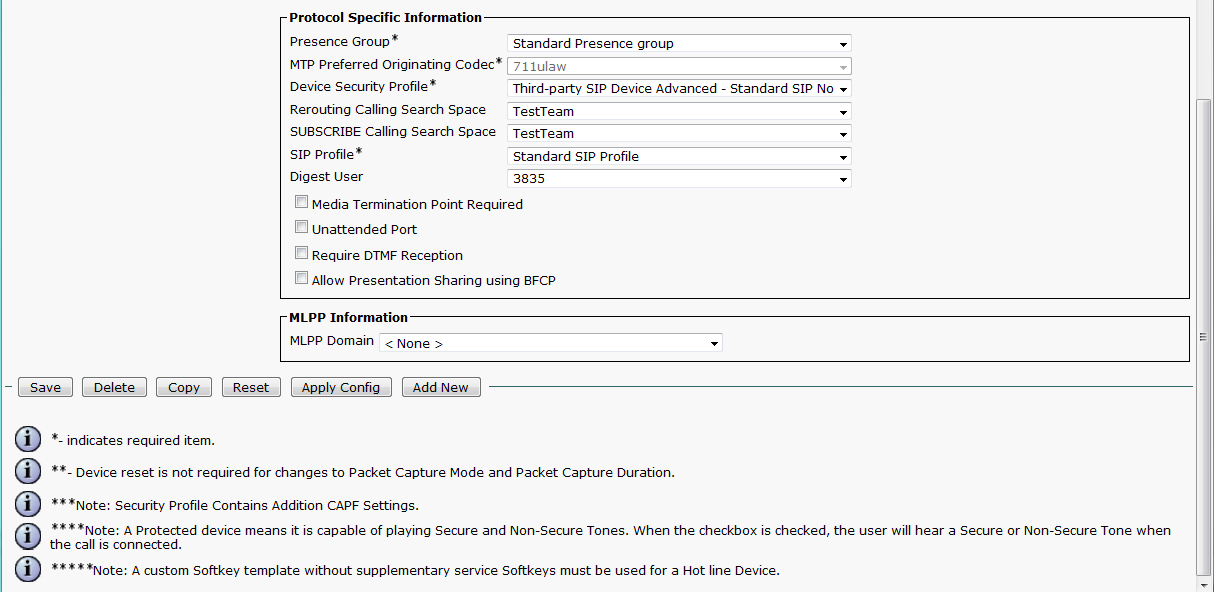Enable Media Termination Point Required checkbox
Viewport: 1214px width, 592px height.
coord(301,202)
